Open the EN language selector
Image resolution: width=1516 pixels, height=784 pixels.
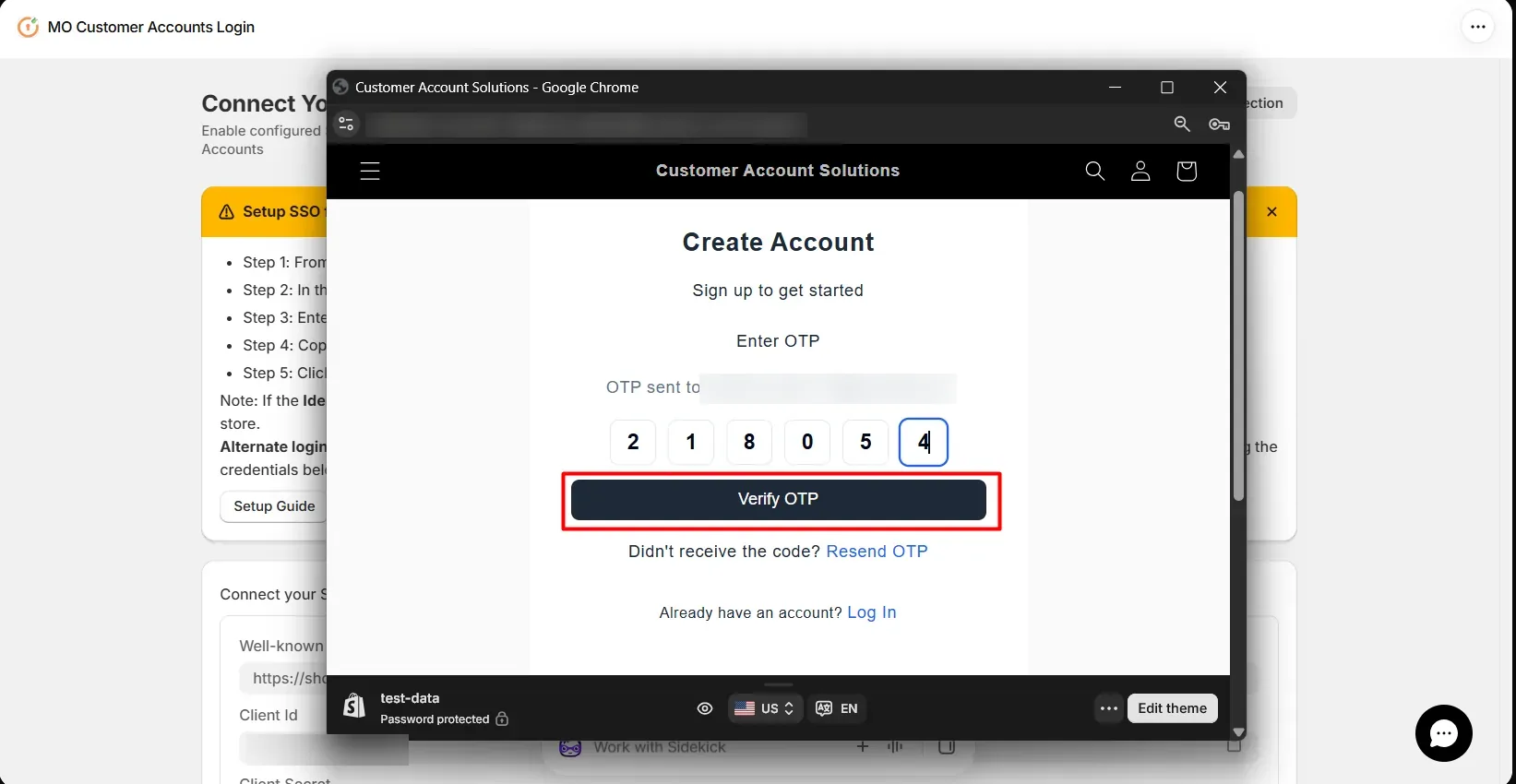pyautogui.click(x=837, y=708)
